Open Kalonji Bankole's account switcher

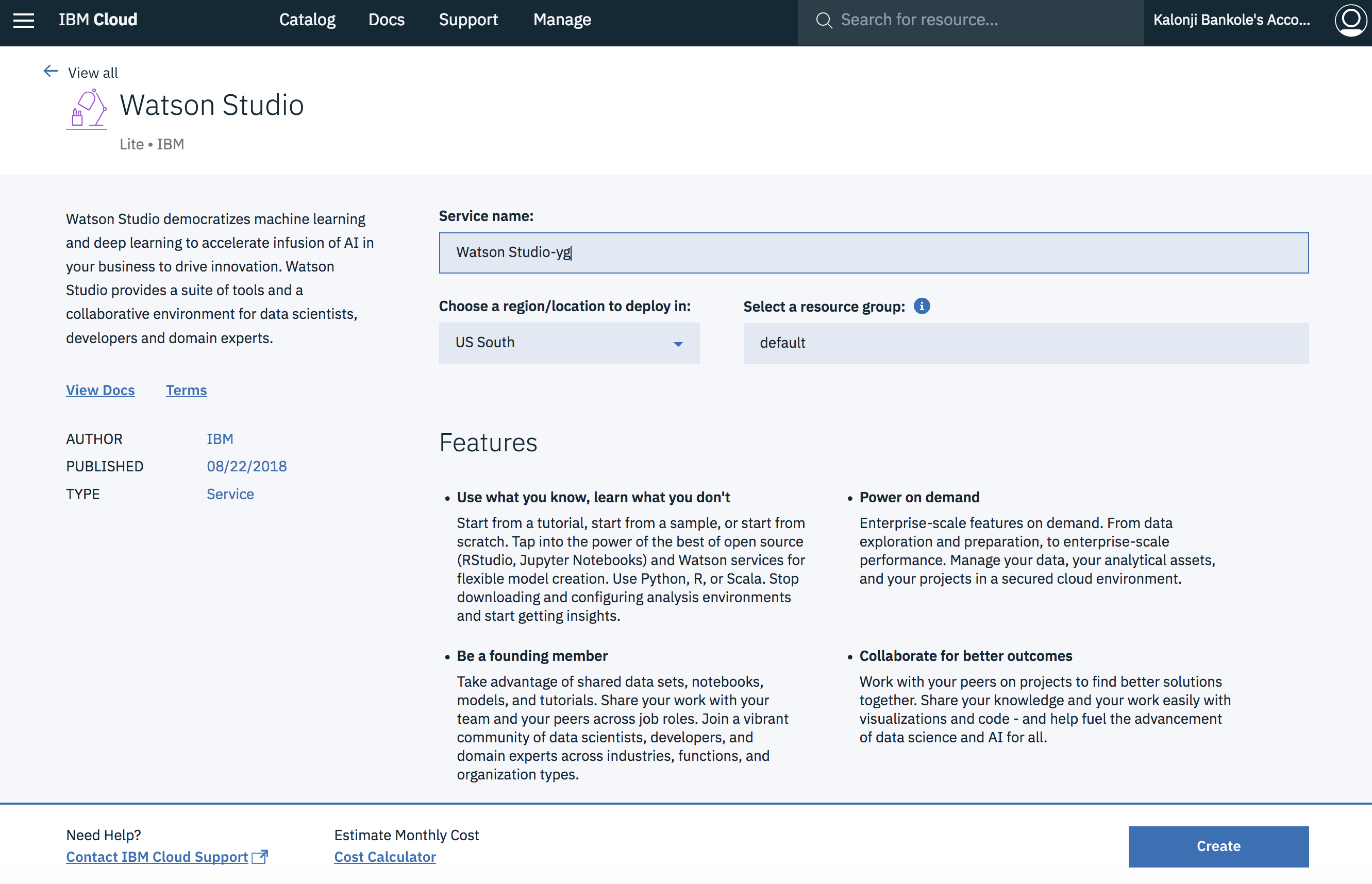click(x=1231, y=20)
